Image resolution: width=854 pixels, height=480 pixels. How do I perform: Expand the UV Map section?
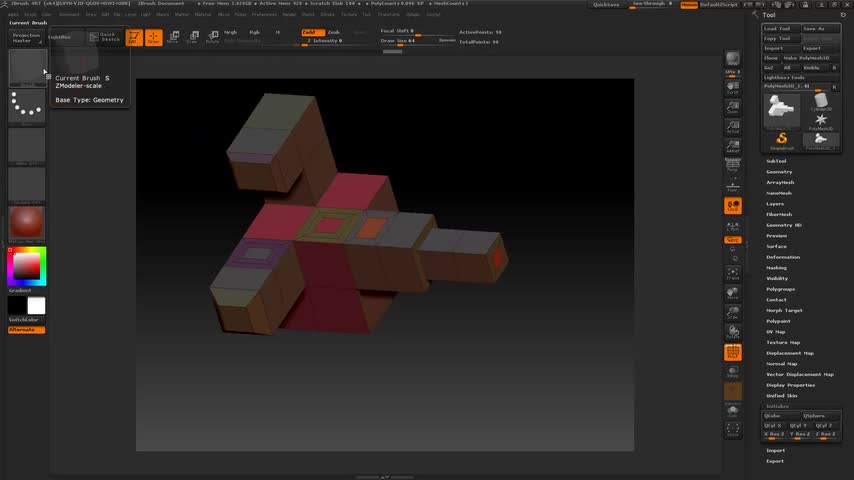pos(776,332)
